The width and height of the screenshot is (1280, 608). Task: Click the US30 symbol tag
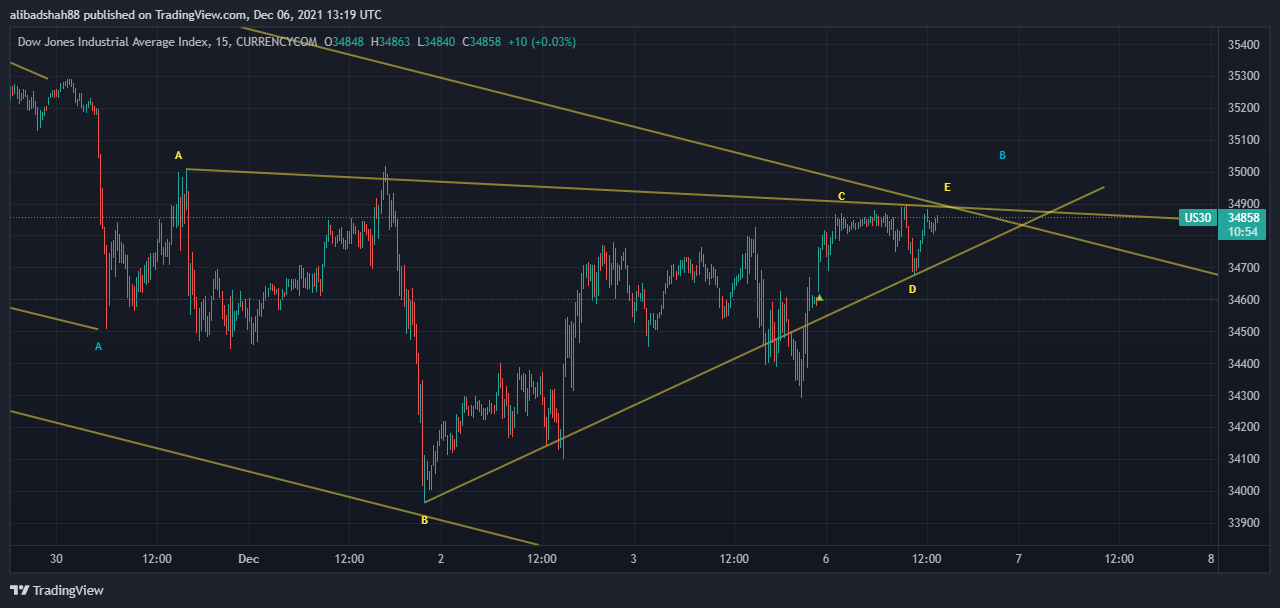[x=1197, y=217]
